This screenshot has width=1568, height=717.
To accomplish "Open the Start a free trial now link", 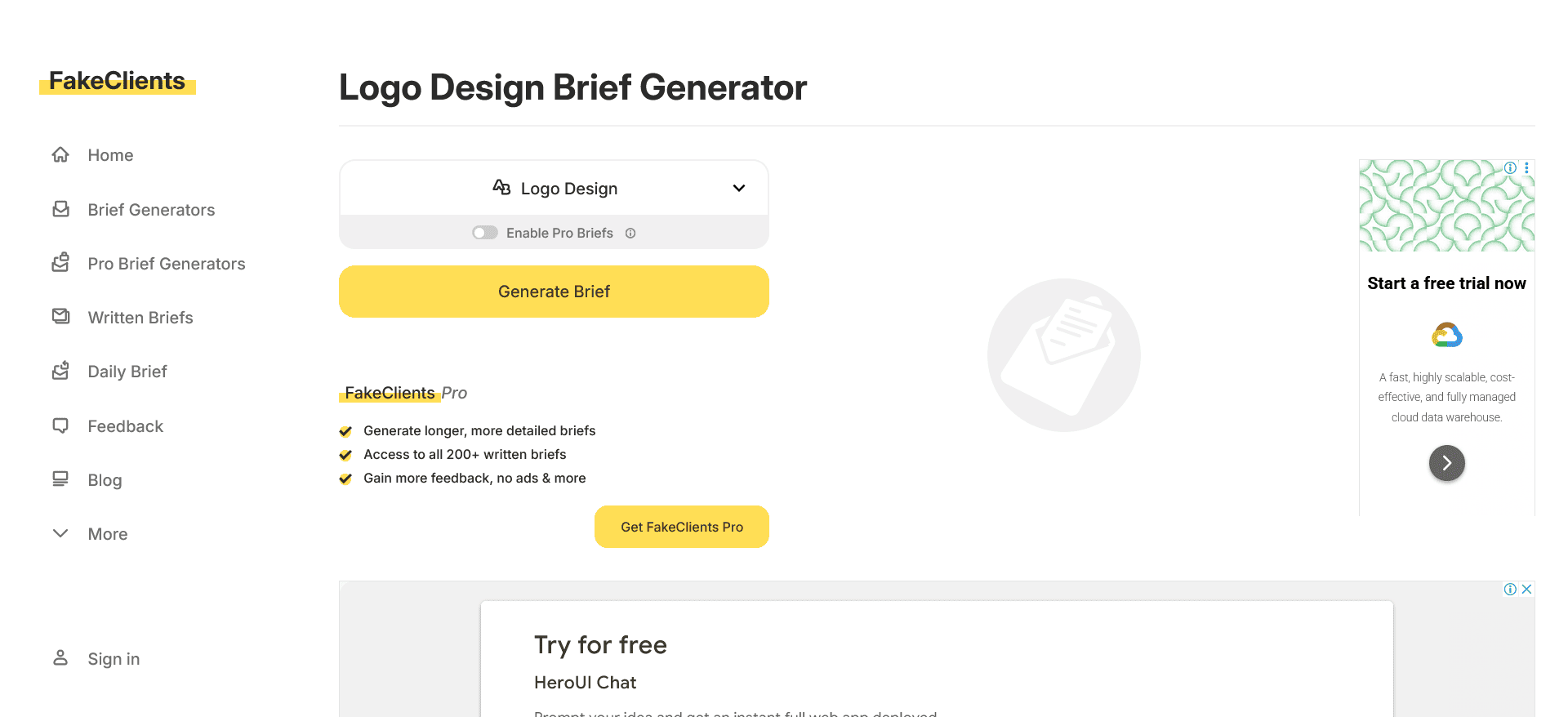I will coord(1446,283).
